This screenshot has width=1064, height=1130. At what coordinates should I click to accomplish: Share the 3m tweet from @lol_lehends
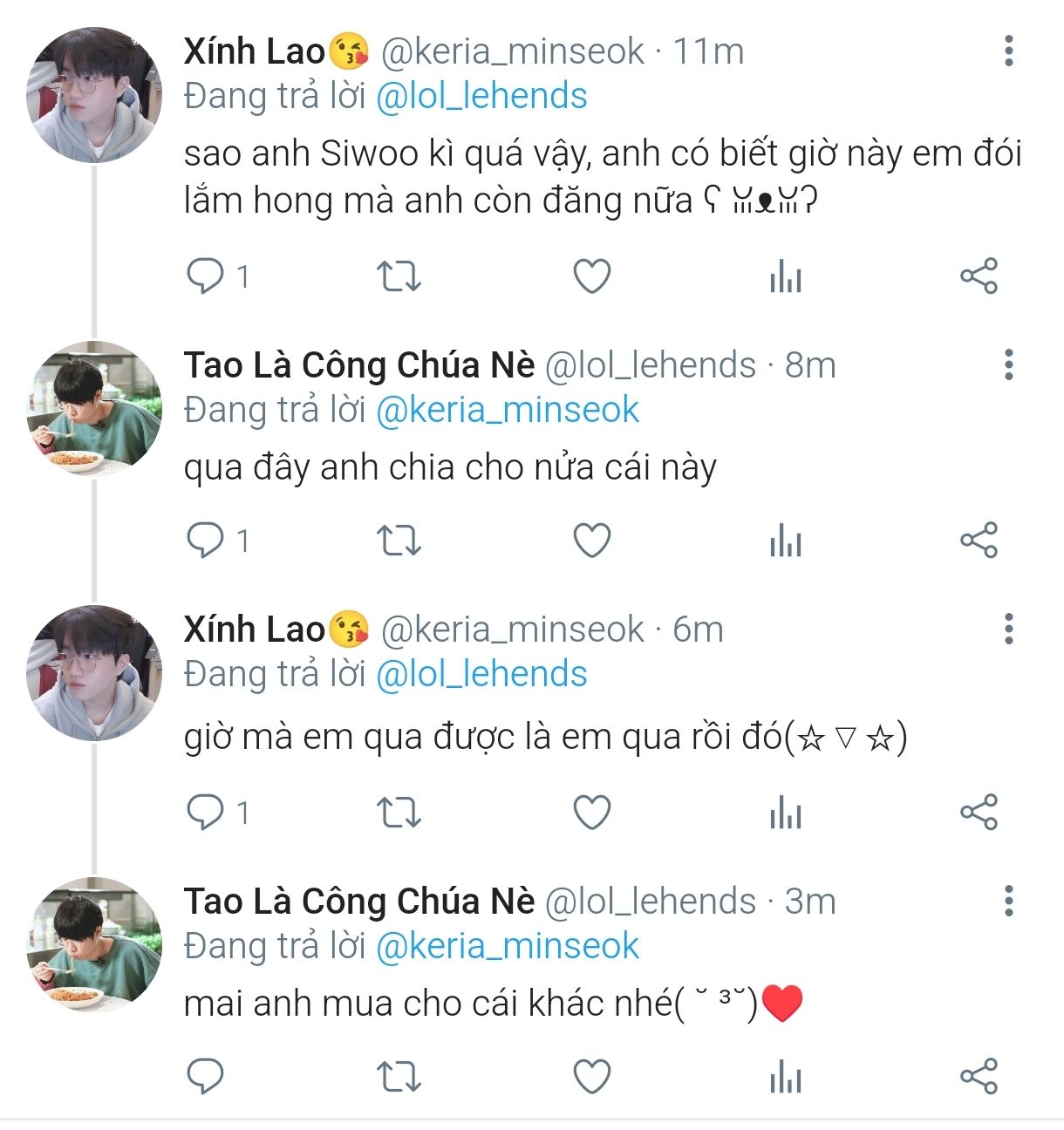point(979,1077)
